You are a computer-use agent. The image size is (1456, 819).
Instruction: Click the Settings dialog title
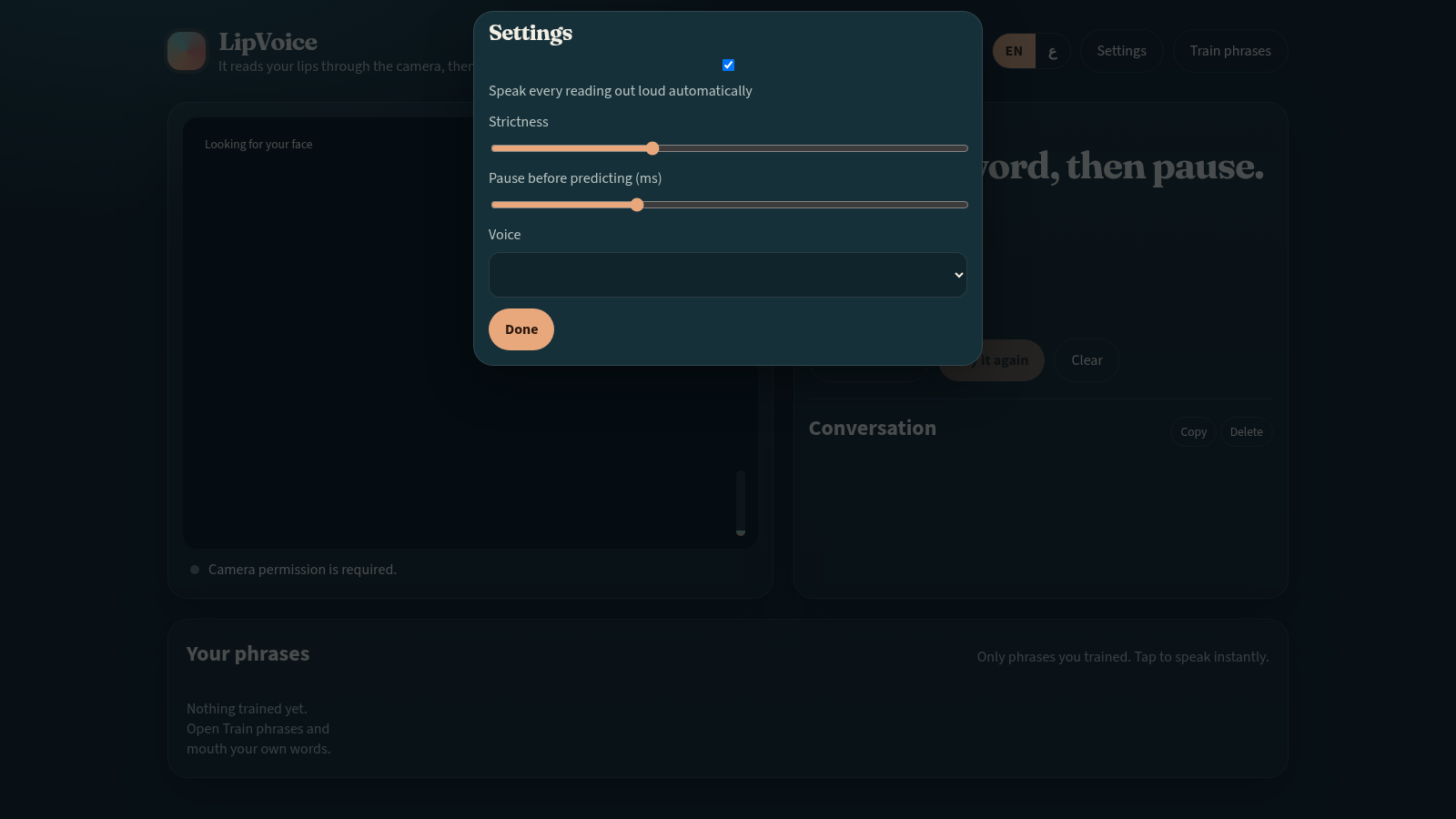531,34
